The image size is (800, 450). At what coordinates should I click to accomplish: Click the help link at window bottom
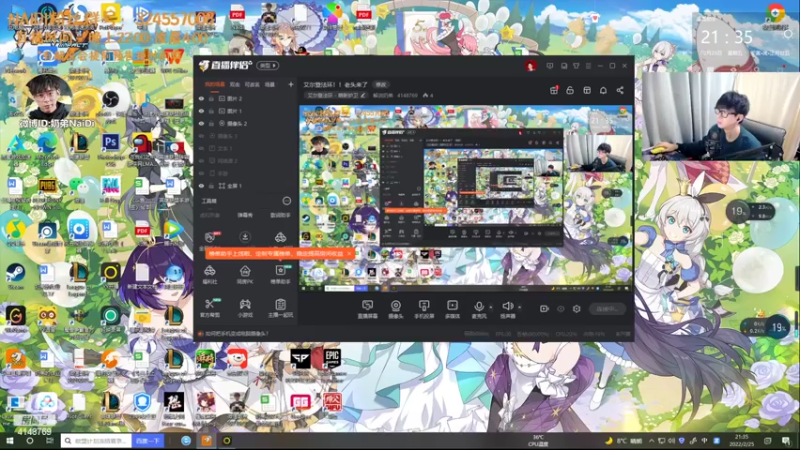(x=236, y=334)
